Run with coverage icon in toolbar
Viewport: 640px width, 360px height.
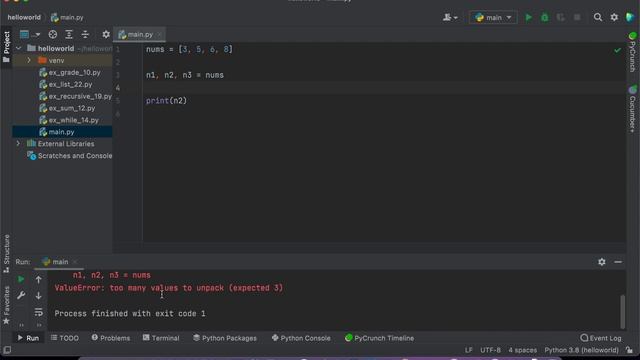point(560,18)
